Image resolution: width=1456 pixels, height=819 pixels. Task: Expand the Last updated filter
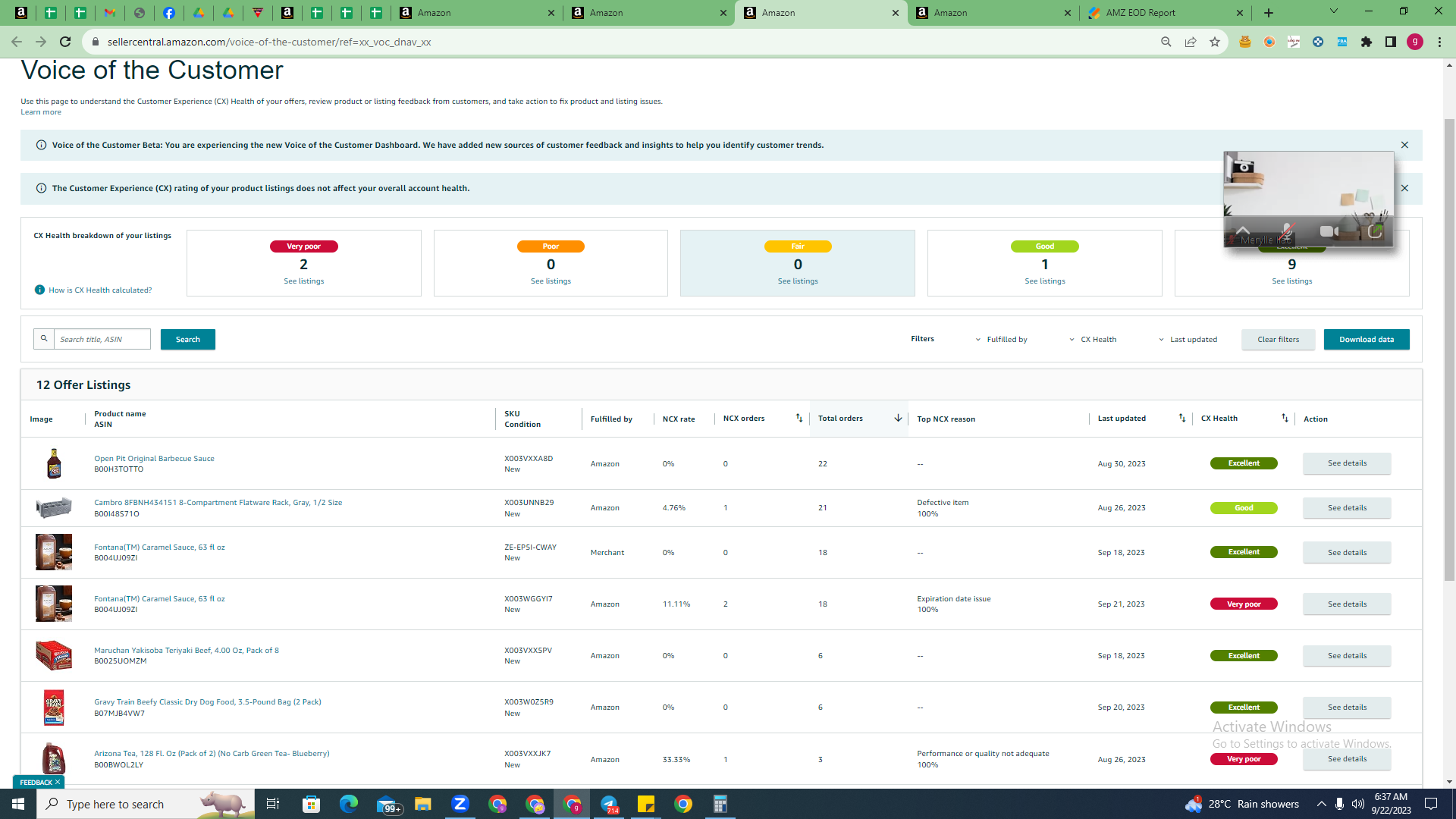[x=1188, y=340]
